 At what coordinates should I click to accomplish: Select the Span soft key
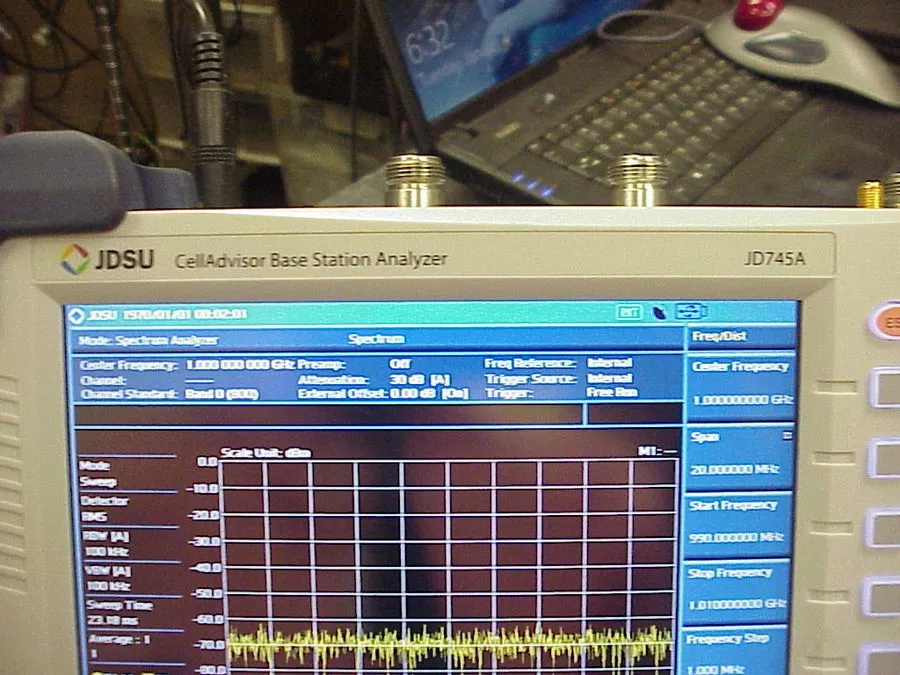pyautogui.click(x=740, y=457)
